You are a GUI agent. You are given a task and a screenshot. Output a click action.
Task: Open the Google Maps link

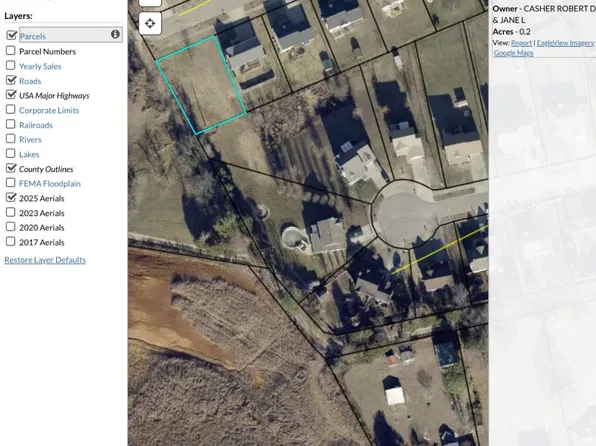point(514,53)
